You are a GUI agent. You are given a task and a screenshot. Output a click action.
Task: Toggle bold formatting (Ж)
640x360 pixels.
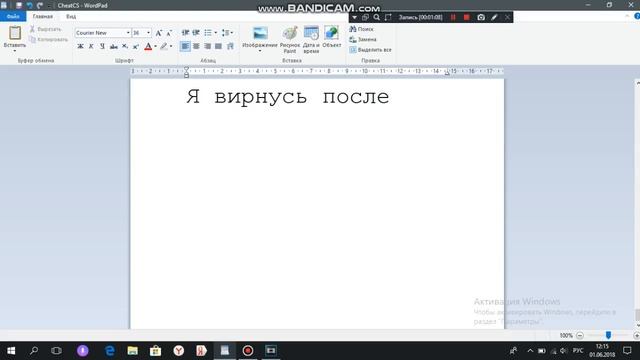click(80, 46)
